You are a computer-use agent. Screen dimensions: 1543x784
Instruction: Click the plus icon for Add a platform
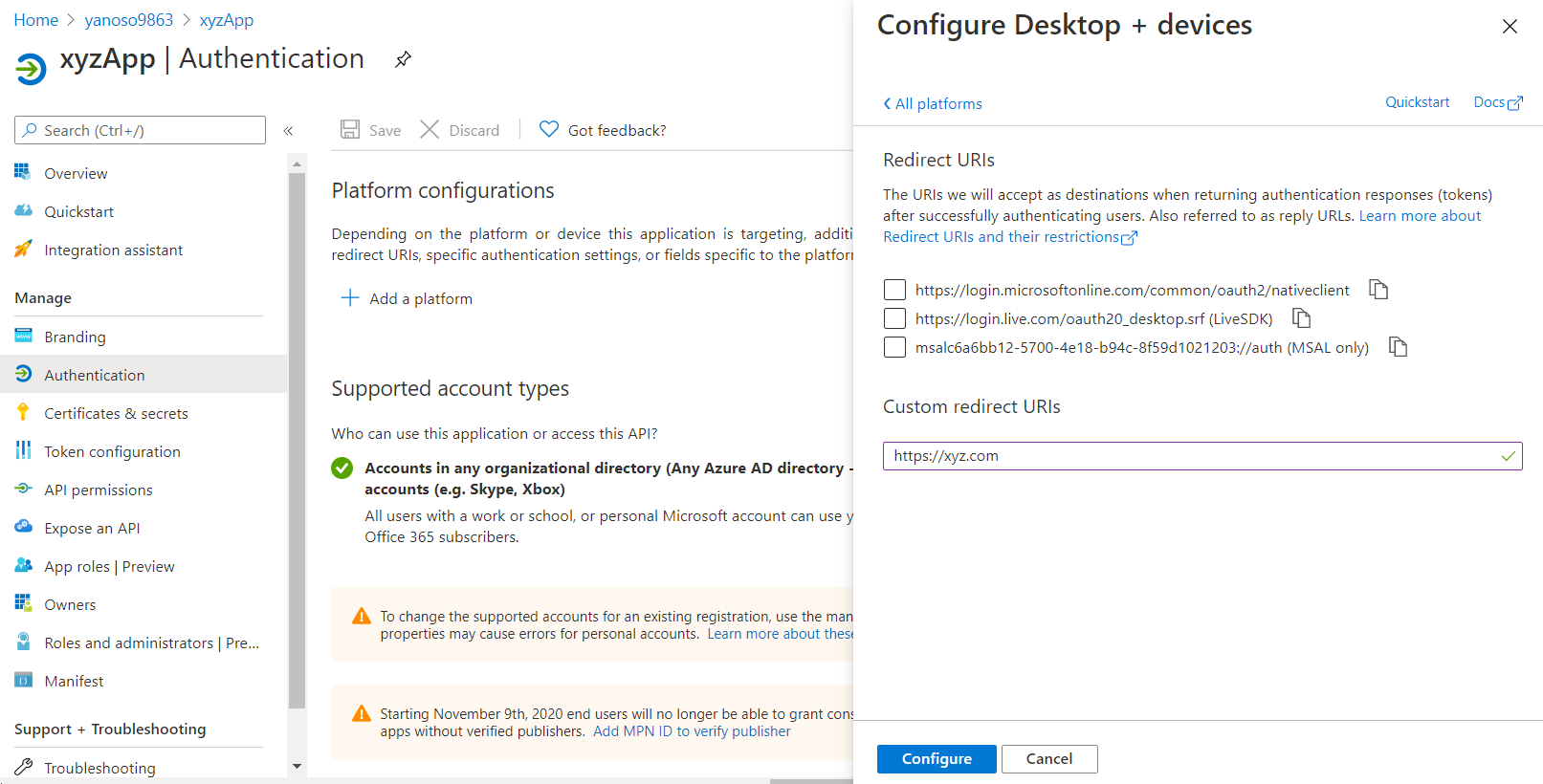(350, 297)
